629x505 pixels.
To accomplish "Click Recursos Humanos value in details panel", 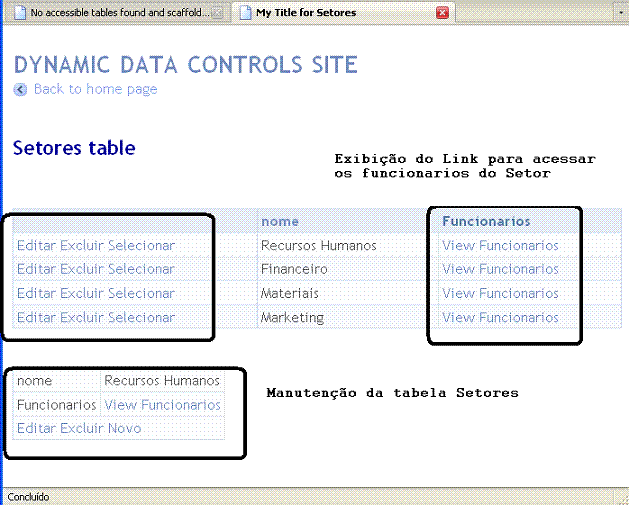I will tap(162, 380).
